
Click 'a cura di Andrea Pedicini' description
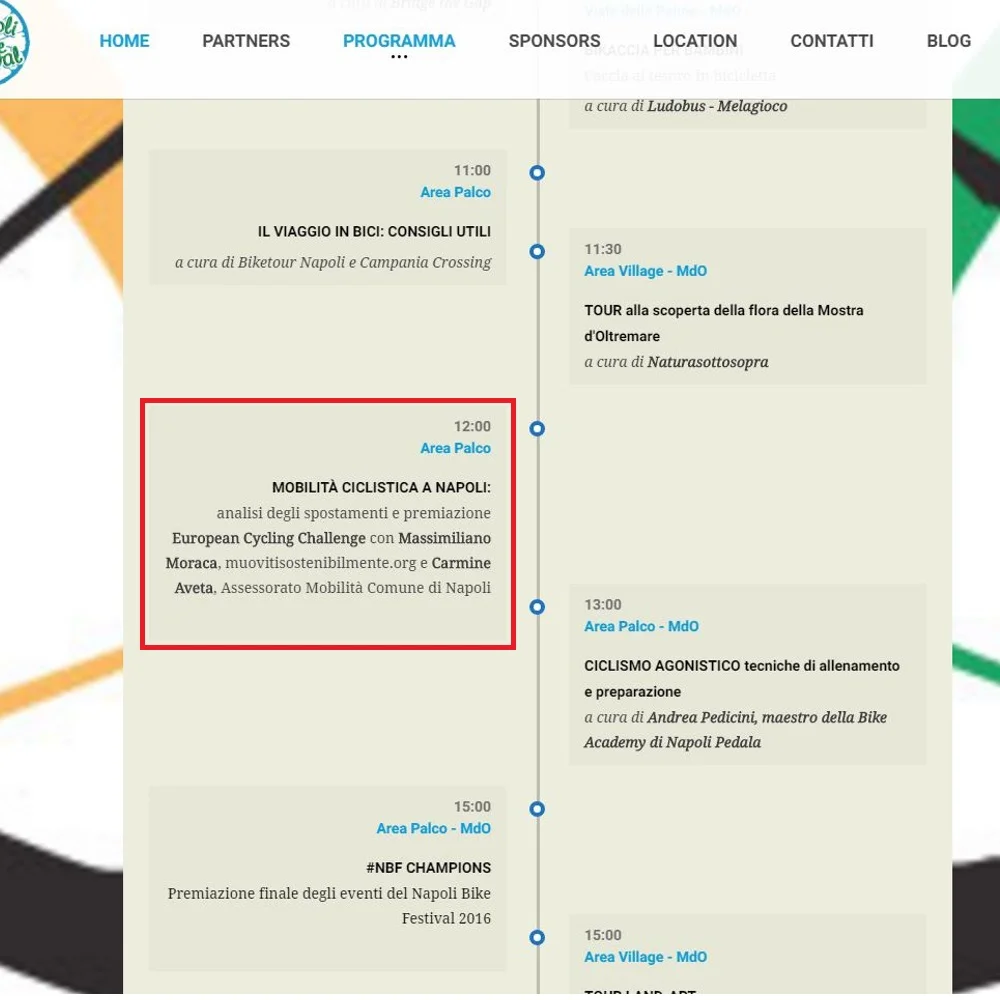[735, 730]
